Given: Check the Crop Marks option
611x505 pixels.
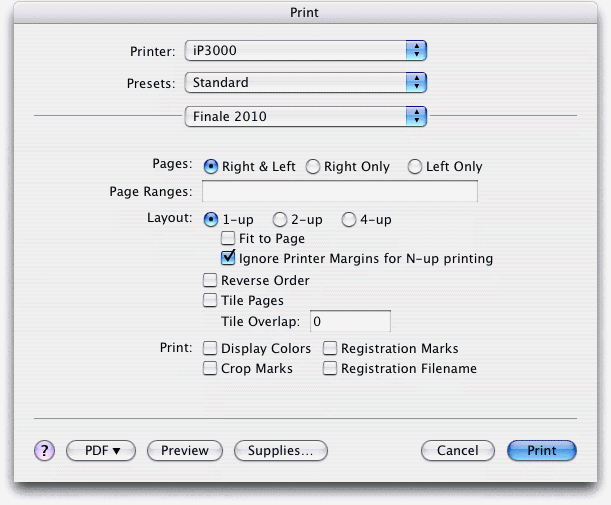Looking at the screenshot, I should tap(210, 368).
